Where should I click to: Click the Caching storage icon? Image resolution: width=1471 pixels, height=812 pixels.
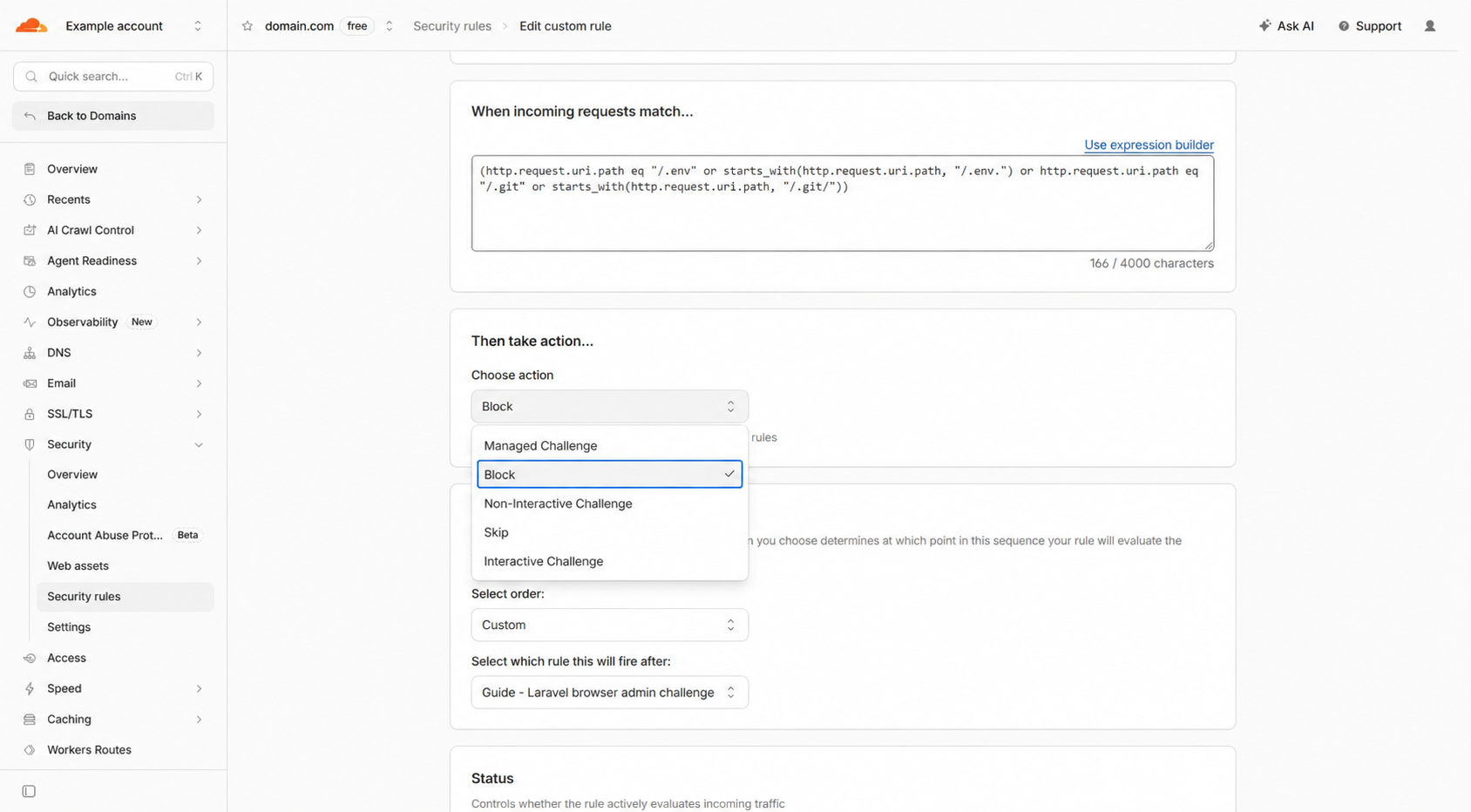pos(30,719)
